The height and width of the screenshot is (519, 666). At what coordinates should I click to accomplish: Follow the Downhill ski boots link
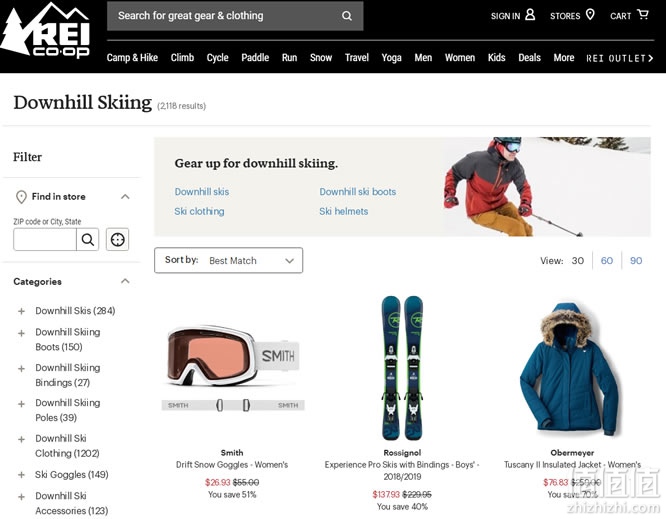(358, 192)
